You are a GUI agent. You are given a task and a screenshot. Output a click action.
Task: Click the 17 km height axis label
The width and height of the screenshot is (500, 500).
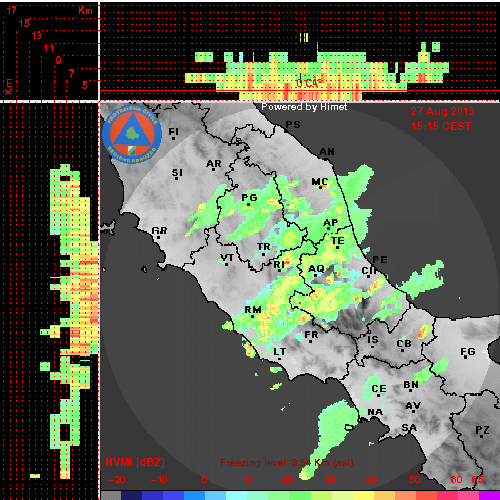coord(12,10)
